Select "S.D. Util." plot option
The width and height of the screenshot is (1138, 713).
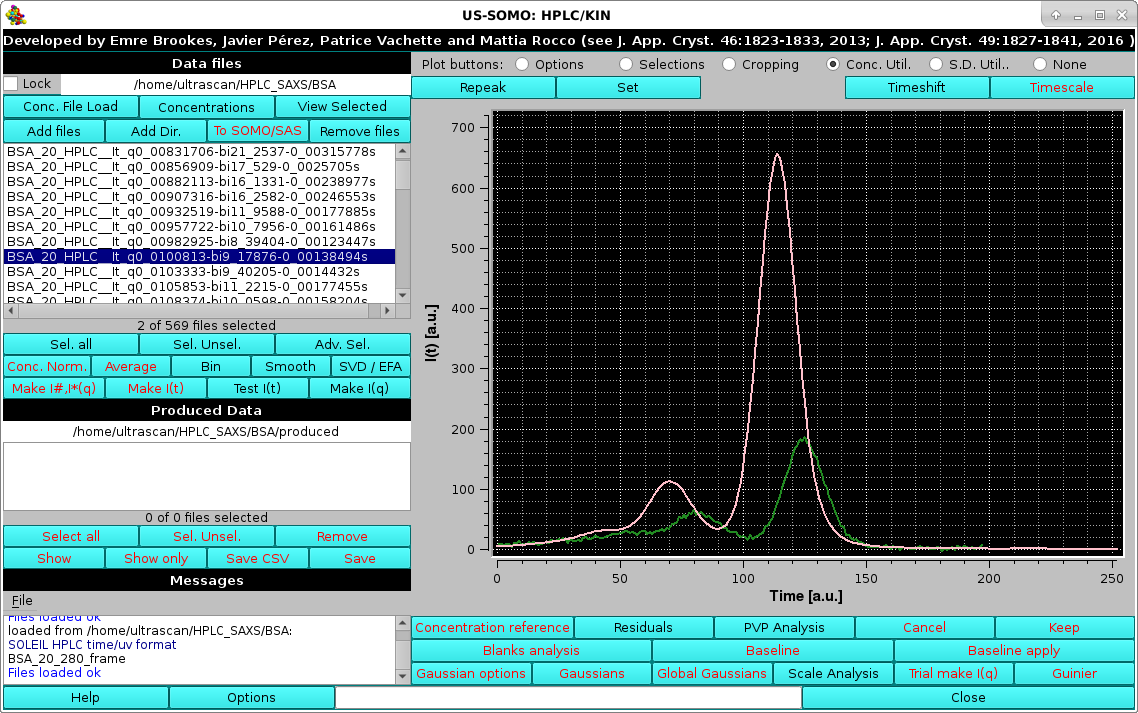click(x=935, y=63)
